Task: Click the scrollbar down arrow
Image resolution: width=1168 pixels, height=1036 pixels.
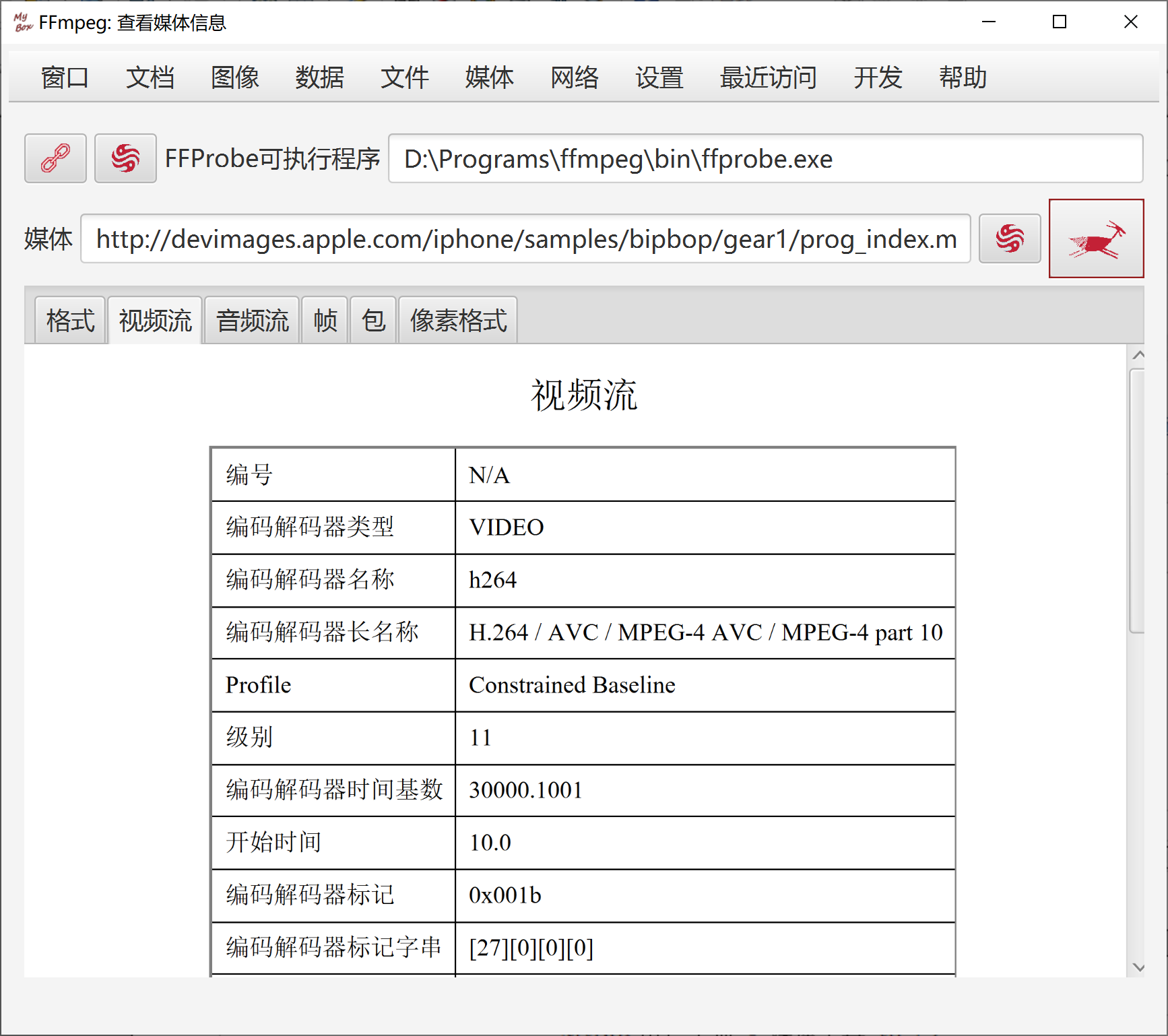Action: tap(1138, 967)
